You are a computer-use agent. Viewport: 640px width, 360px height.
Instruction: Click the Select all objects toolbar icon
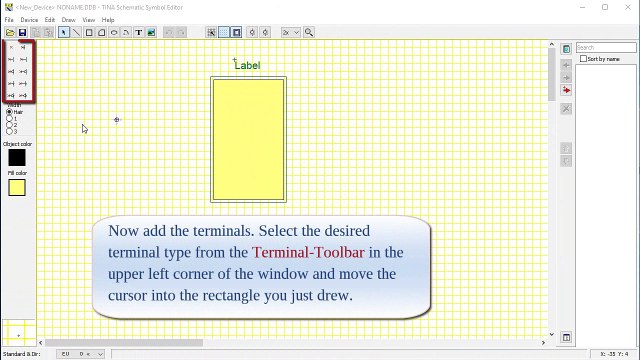(x=211, y=32)
